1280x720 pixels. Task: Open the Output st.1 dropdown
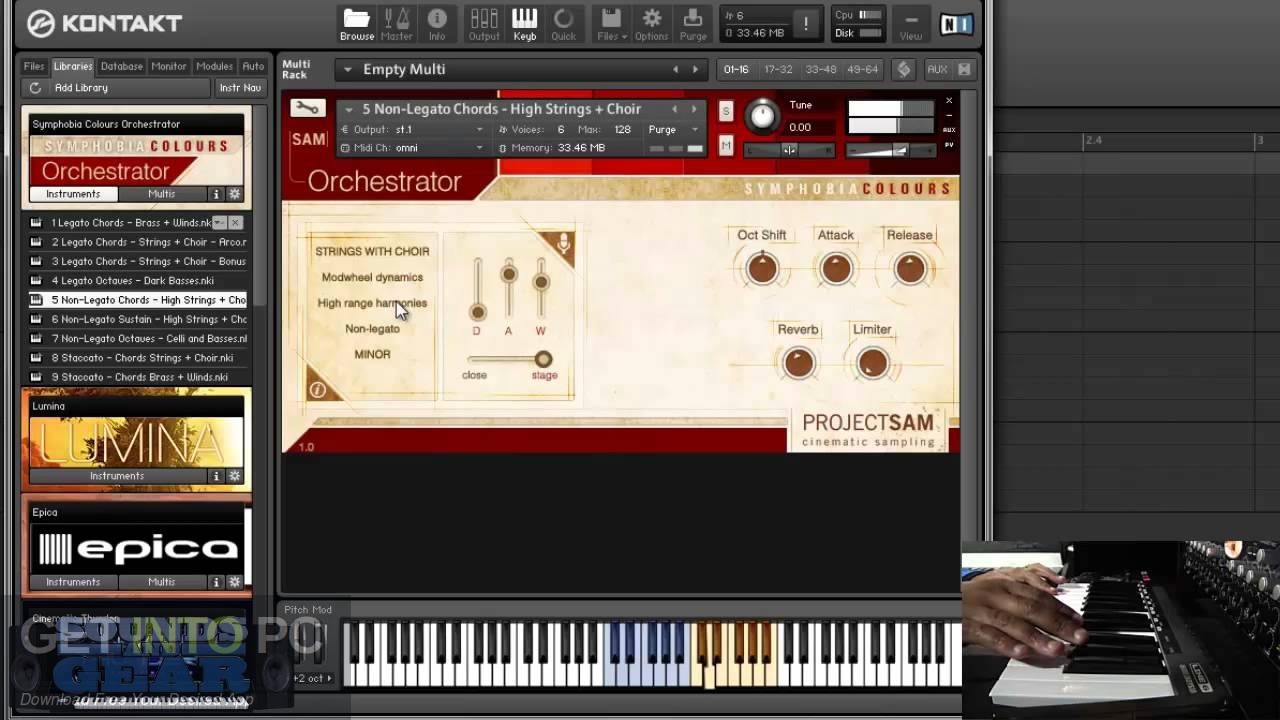click(411, 130)
